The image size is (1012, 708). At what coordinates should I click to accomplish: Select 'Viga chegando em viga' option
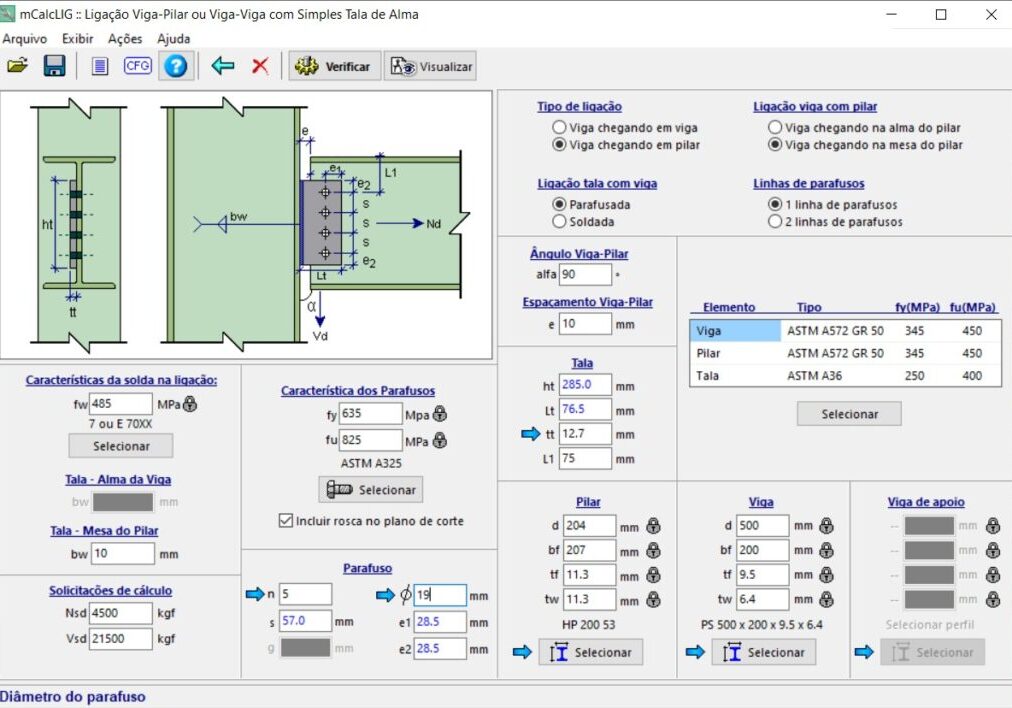625,128
